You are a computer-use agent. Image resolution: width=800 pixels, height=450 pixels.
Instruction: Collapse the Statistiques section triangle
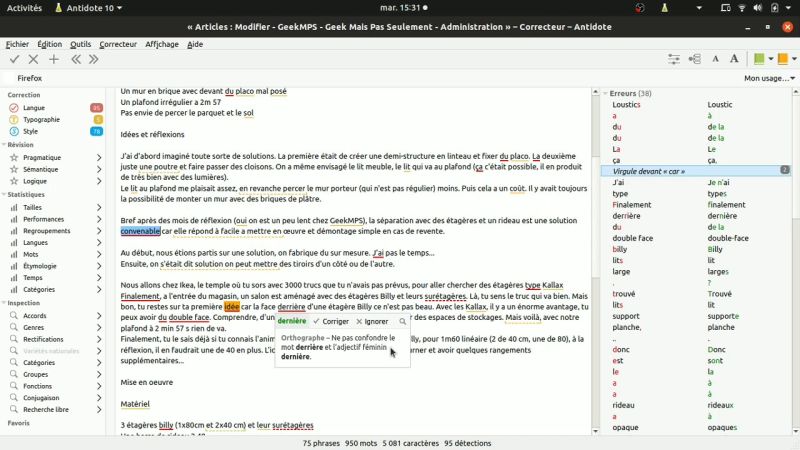coord(4,194)
